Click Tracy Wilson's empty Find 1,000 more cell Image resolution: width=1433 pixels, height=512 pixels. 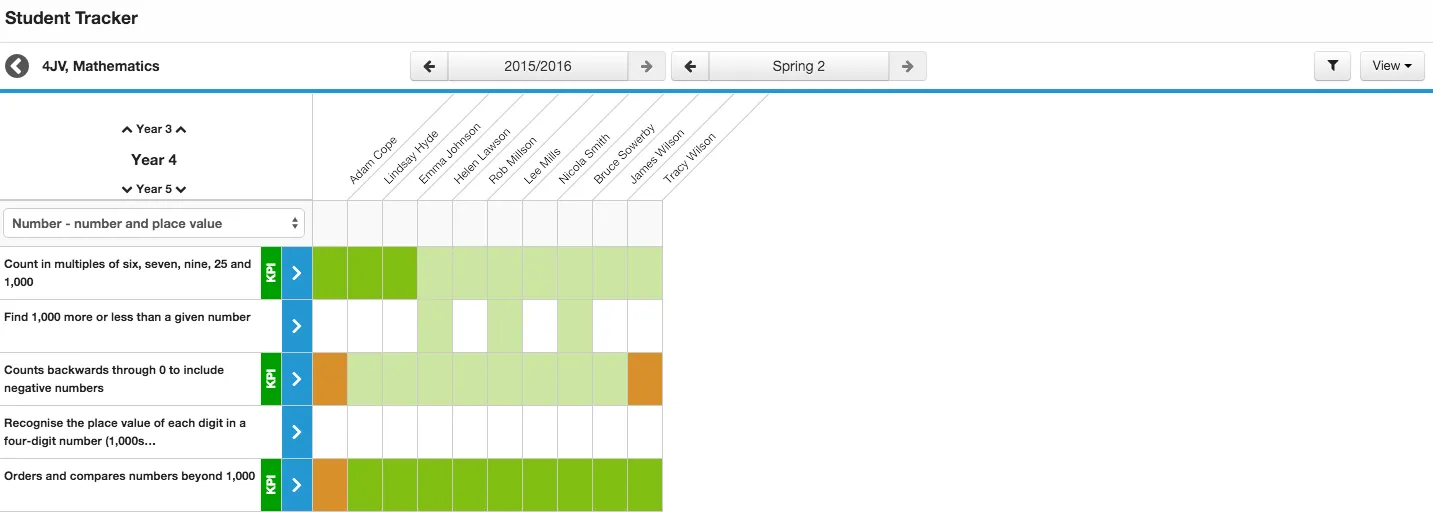645,326
